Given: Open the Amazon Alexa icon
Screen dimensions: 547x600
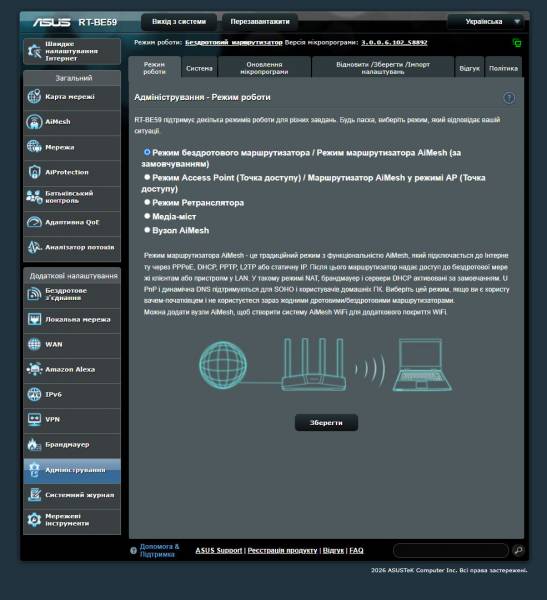Looking at the screenshot, I should pyautogui.click(x=34, y=369).
